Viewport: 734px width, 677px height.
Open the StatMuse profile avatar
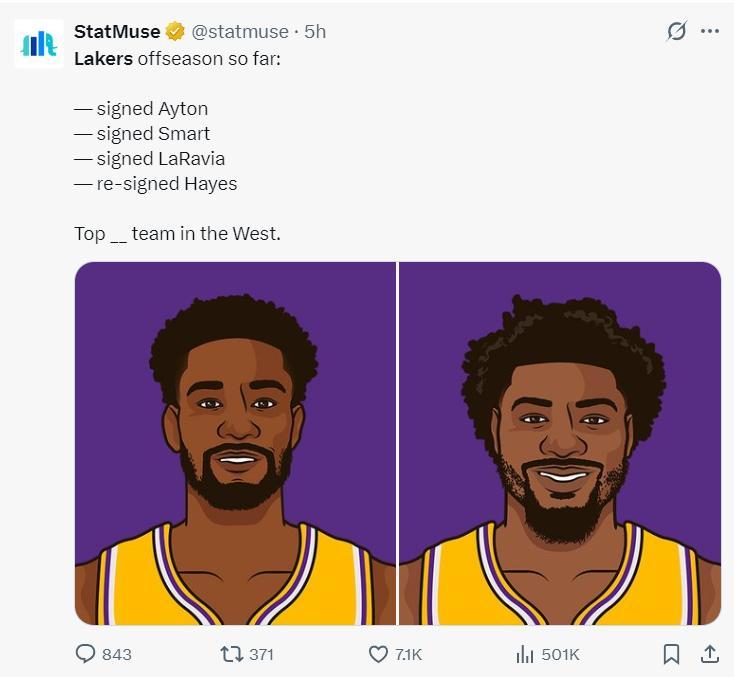pyautogui.click(x=38, y=44)
